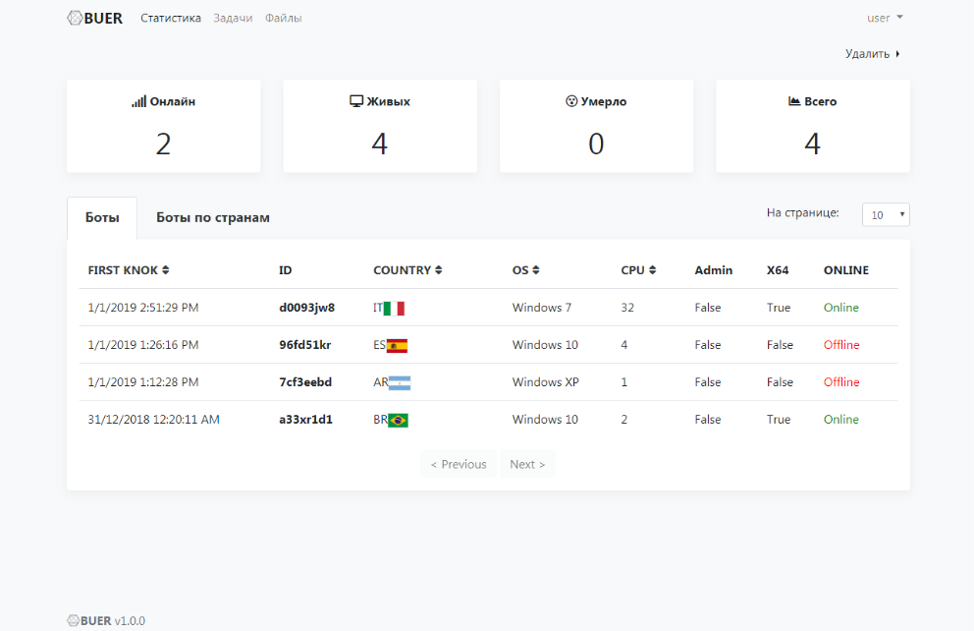974x631 pixels.
Task: Click the Argentina flag icon
Action: [400, 383]
